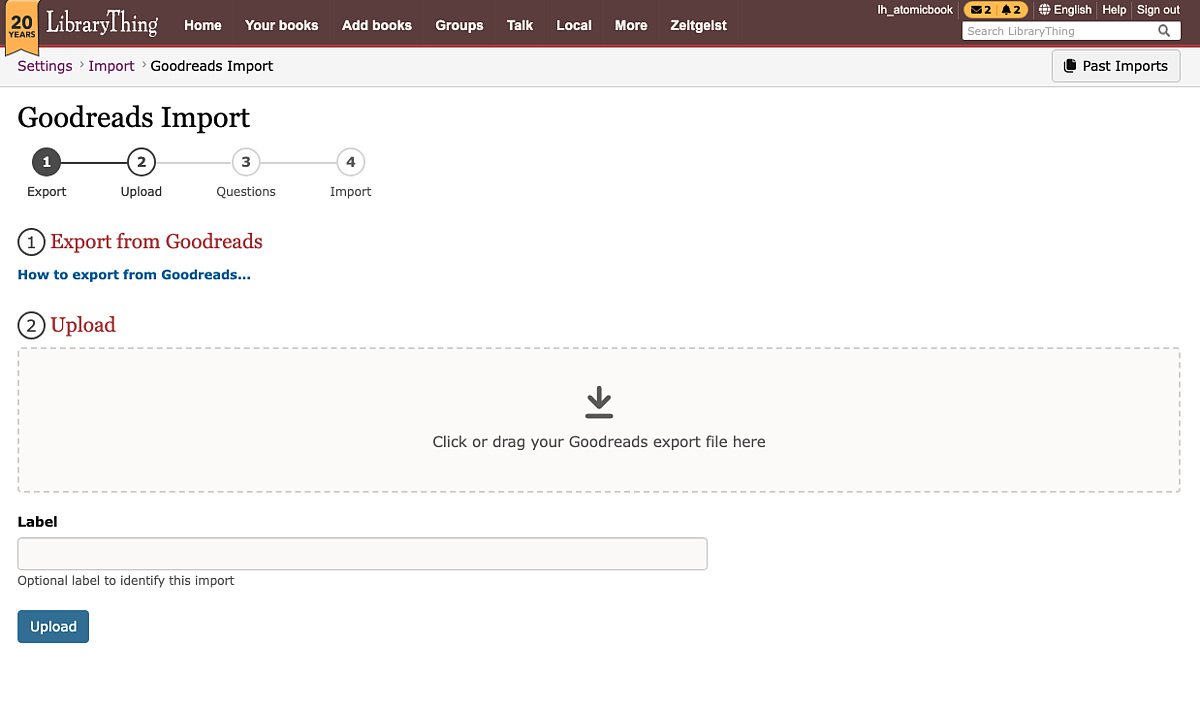This screenshot has height=710, width=1200.
Task: Click the Upload button
Action: point(53,626)
